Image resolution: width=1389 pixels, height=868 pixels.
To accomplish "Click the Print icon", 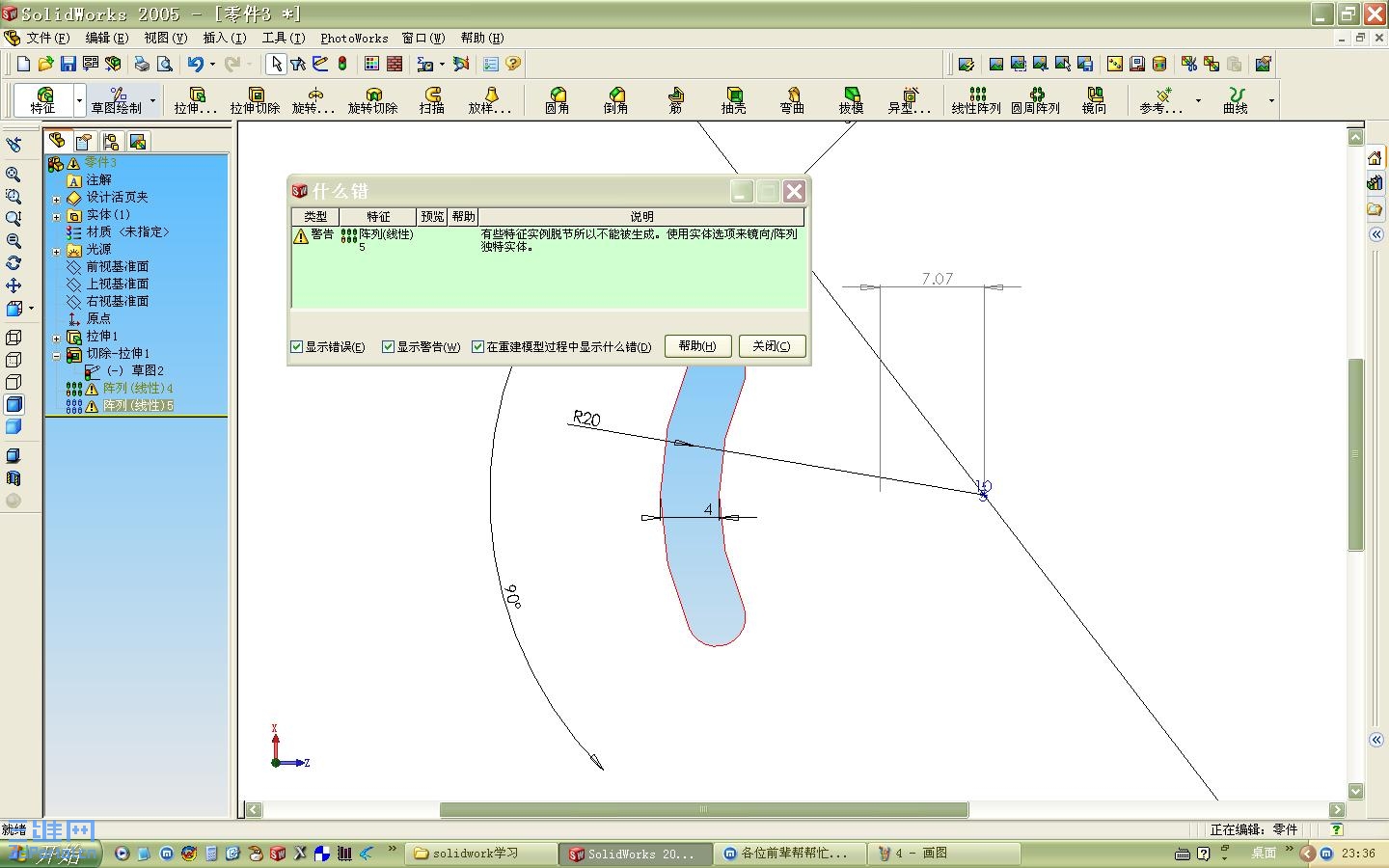I will 142,64.
